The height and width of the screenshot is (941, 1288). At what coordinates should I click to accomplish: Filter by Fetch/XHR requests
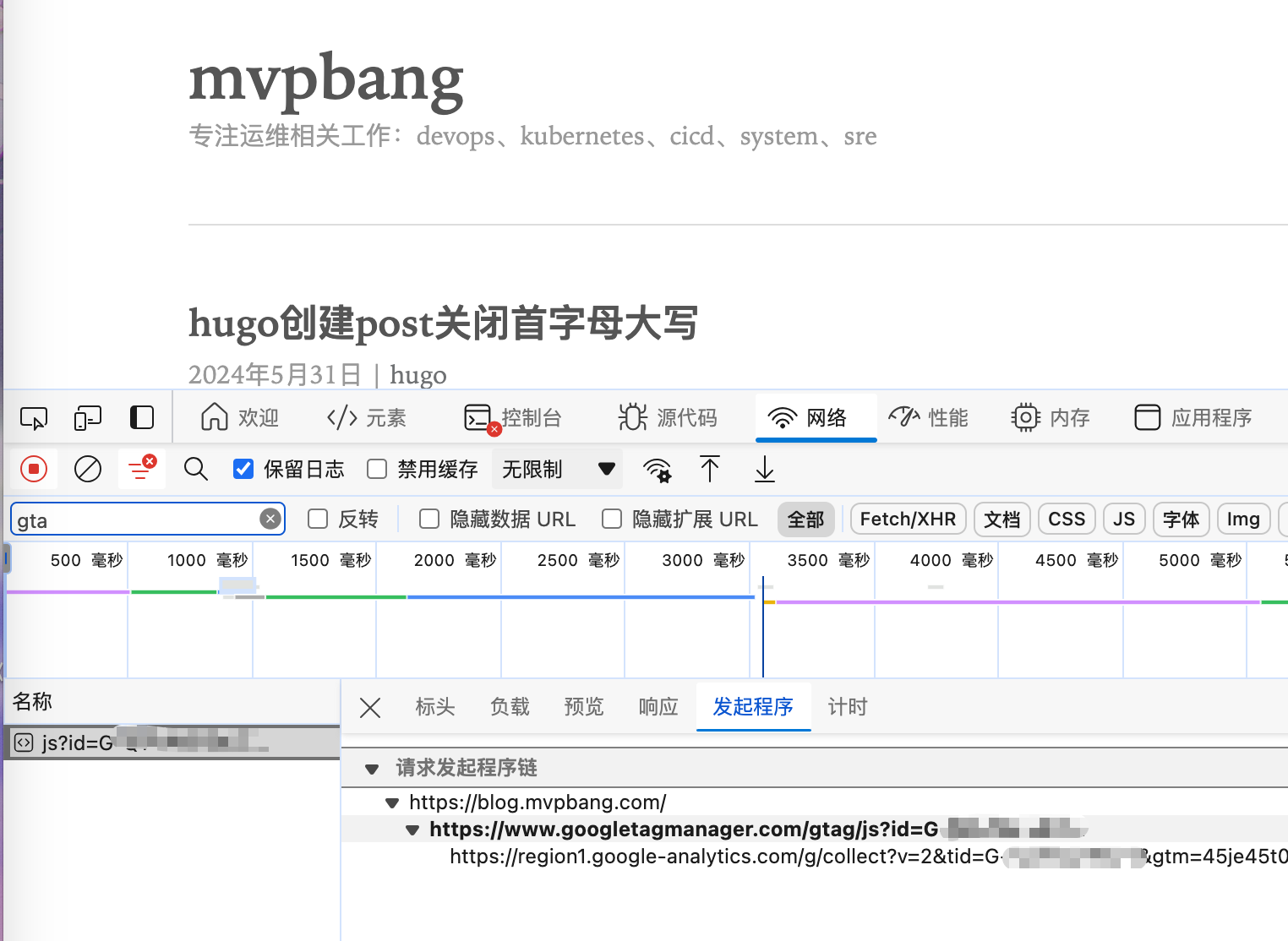point(908,519)
